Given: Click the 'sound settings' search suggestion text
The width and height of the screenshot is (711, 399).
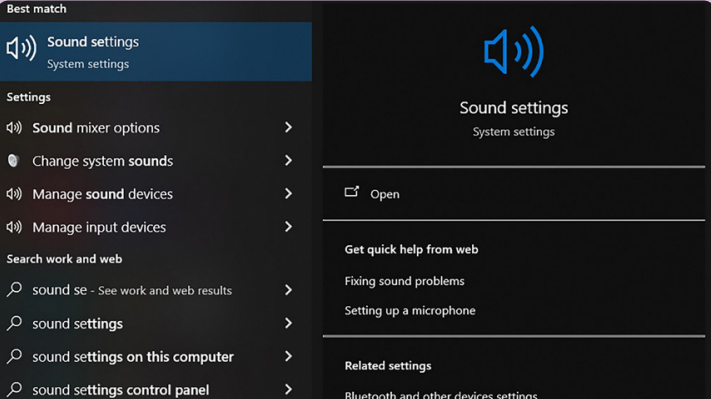Looking at the screenshot, I should [x=78, y=324].
